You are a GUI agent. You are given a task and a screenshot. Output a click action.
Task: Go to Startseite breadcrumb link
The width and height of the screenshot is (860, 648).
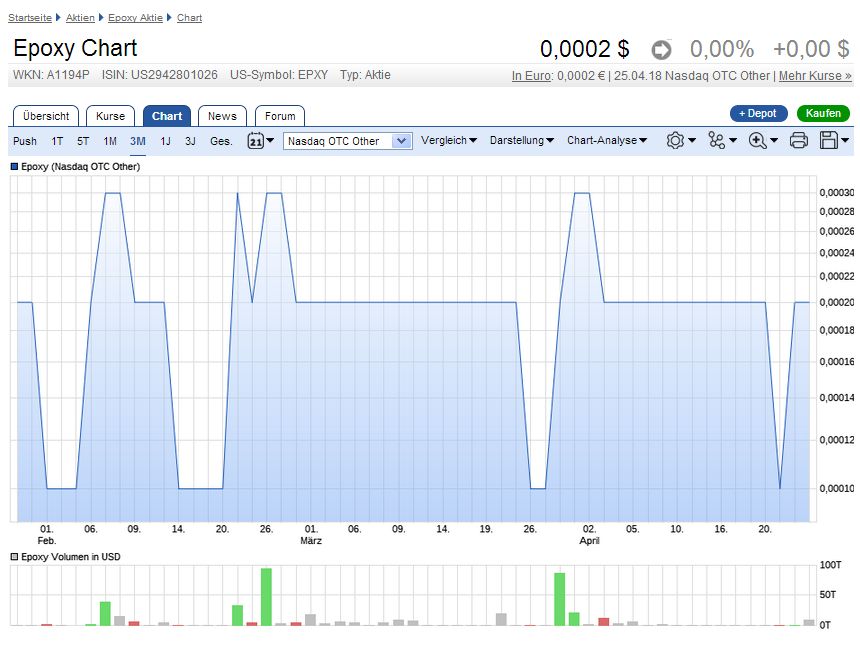(30, 18)
